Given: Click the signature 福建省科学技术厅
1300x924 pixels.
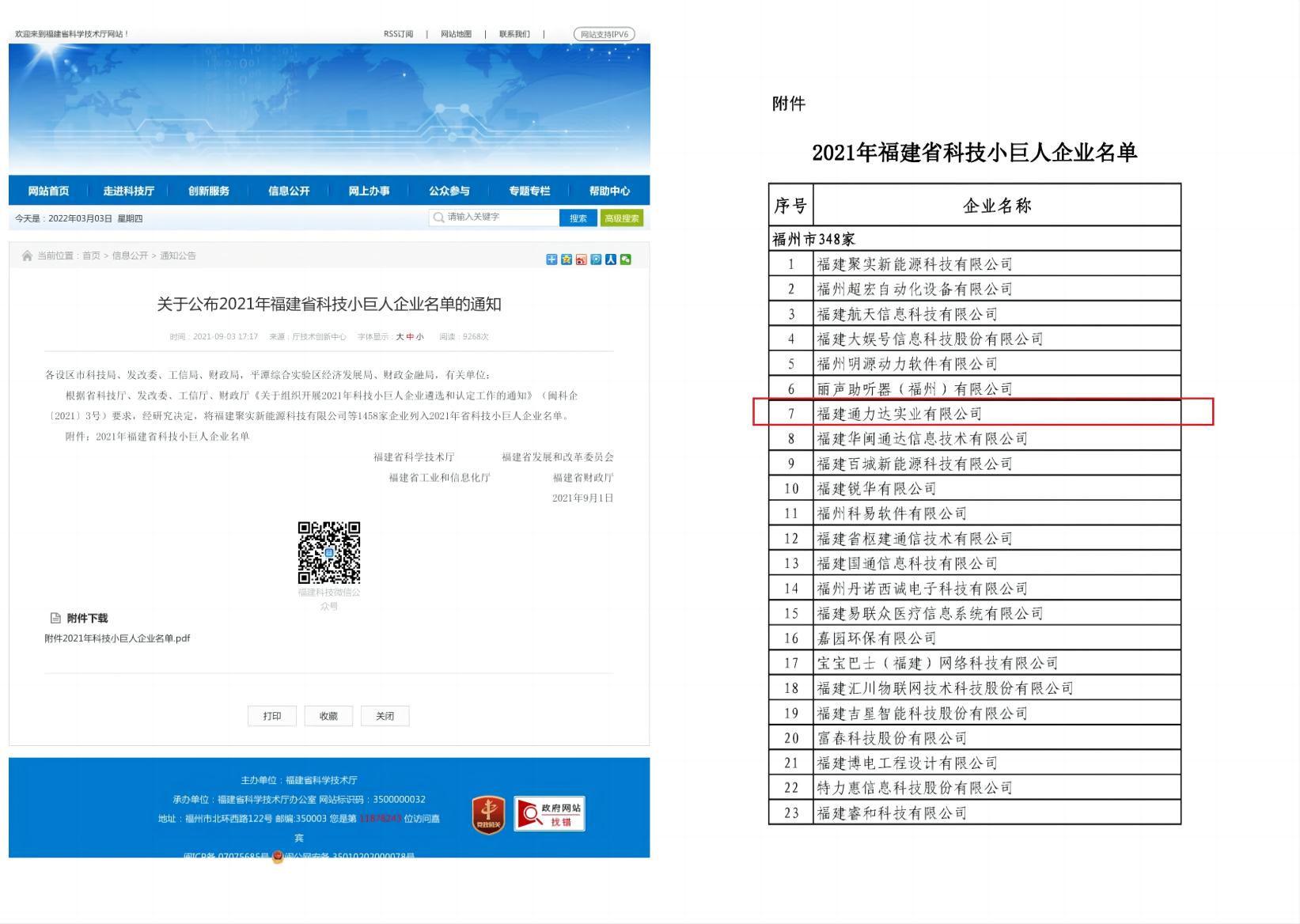Looking at the screenshot, I should pos(414,457).
